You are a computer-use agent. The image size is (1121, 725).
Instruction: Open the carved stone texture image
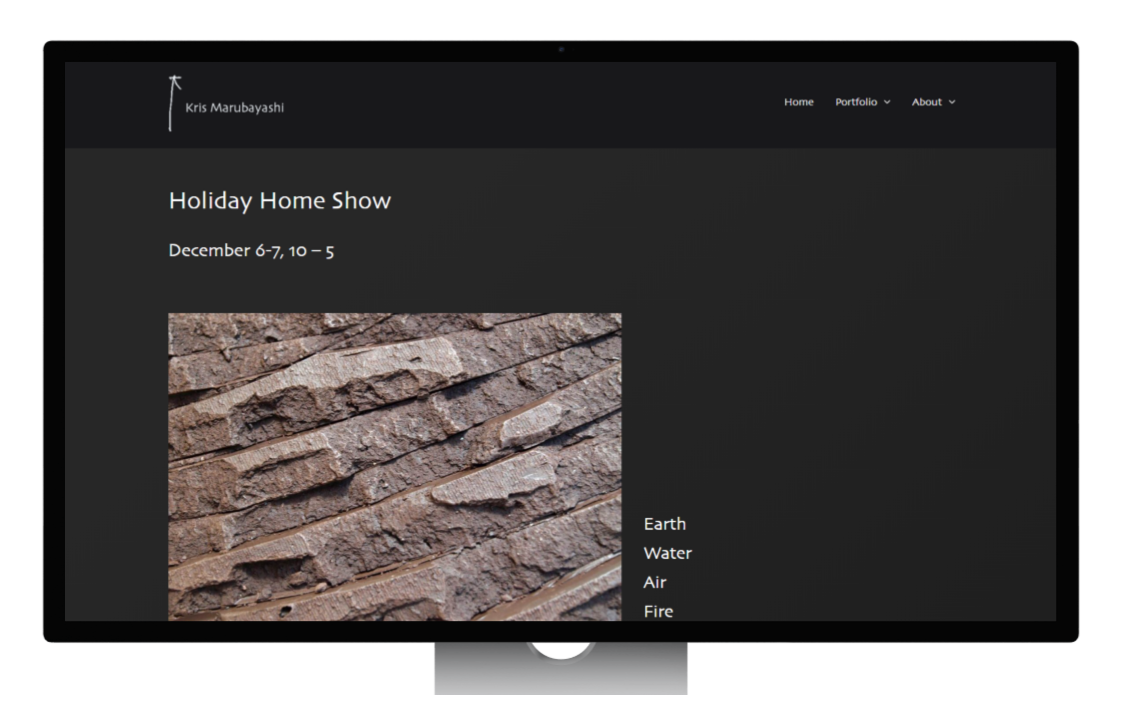click(394, 466)
